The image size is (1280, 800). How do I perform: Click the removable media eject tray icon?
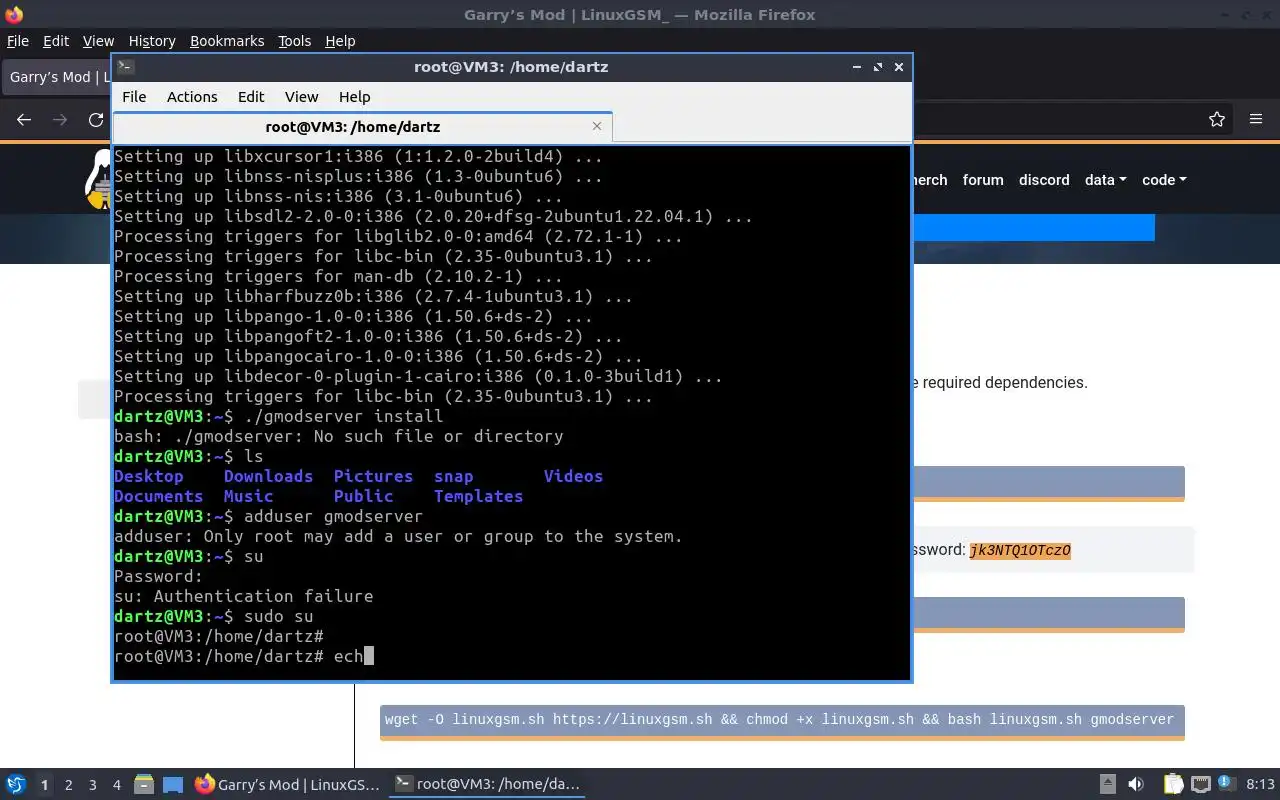pyautogui.click(x=1108, y=785)
